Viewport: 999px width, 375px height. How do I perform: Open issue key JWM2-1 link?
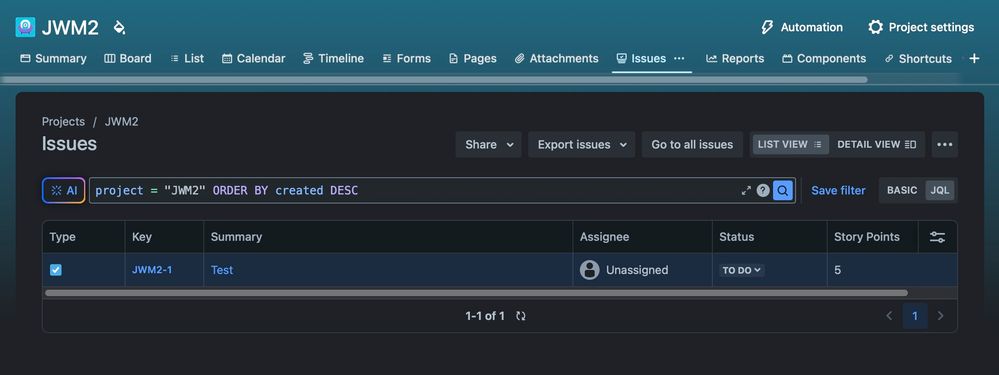click(152, 270)
